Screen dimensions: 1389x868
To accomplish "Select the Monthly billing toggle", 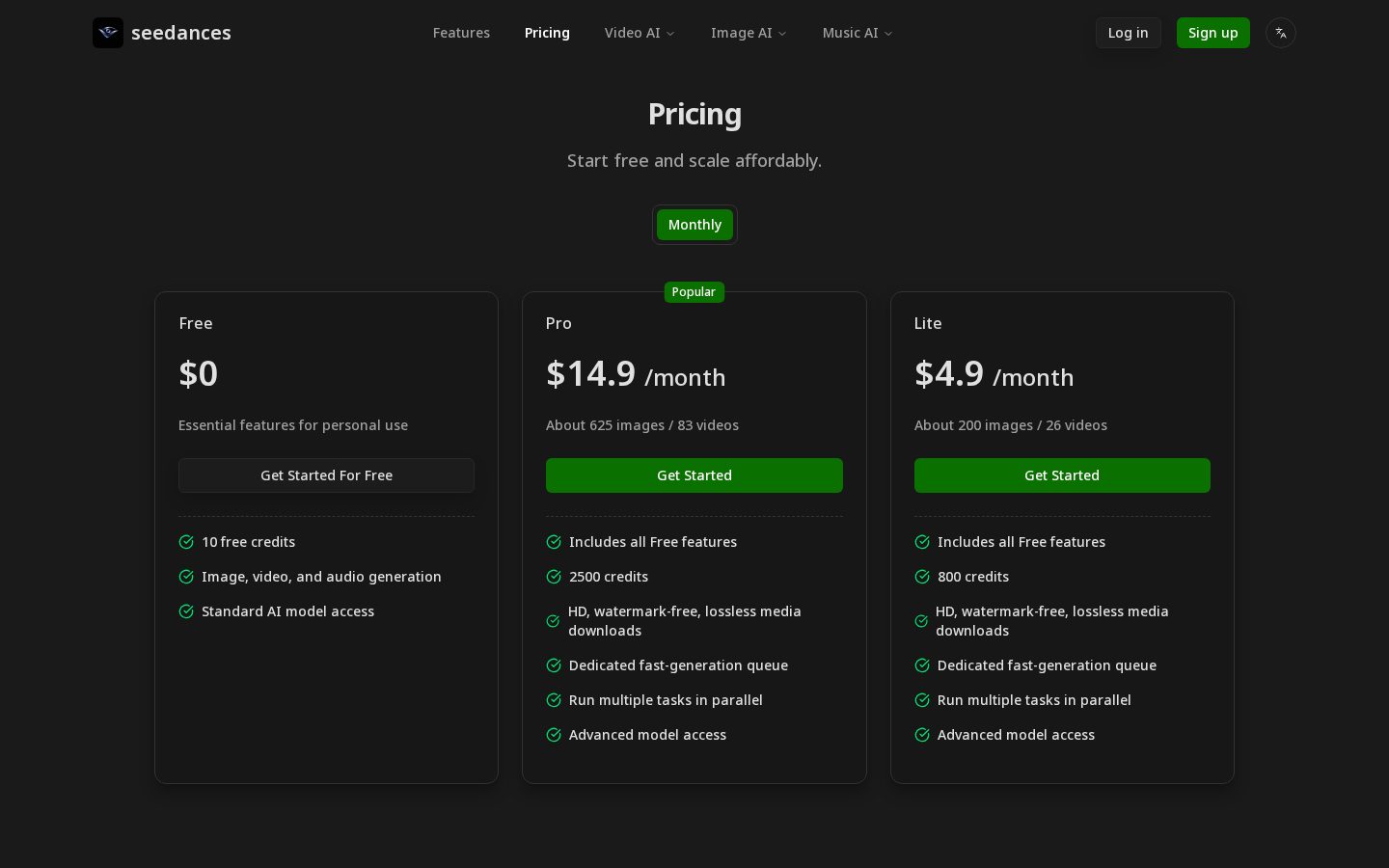I will 694,225.
